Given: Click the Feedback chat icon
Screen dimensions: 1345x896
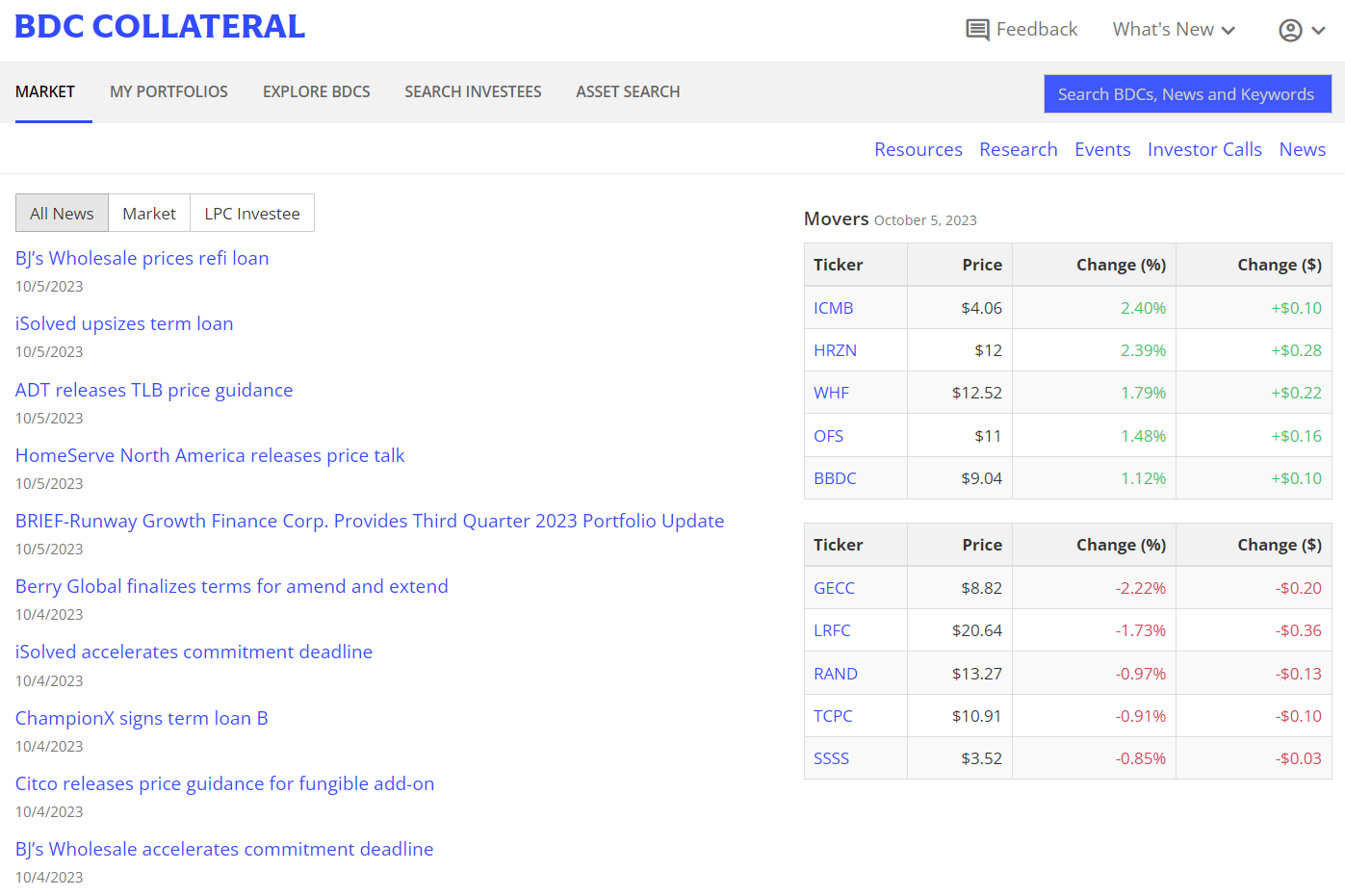Looking at the screenshot, I should pos(977,30).
